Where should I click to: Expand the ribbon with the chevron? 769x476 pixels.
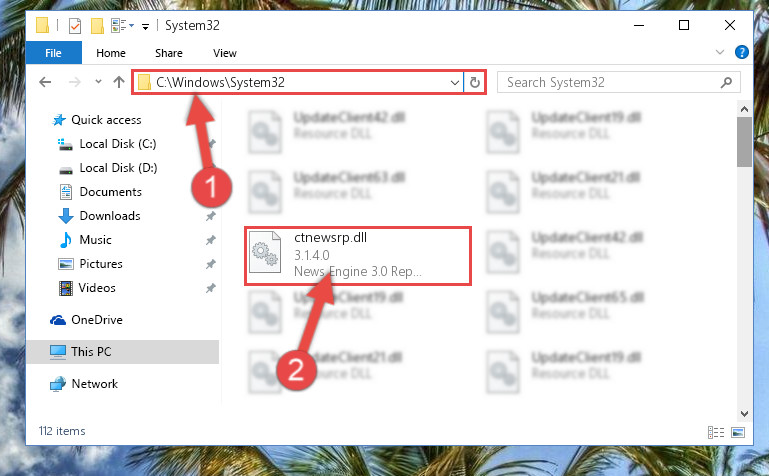pyautogui.click(x=719, y=52)
